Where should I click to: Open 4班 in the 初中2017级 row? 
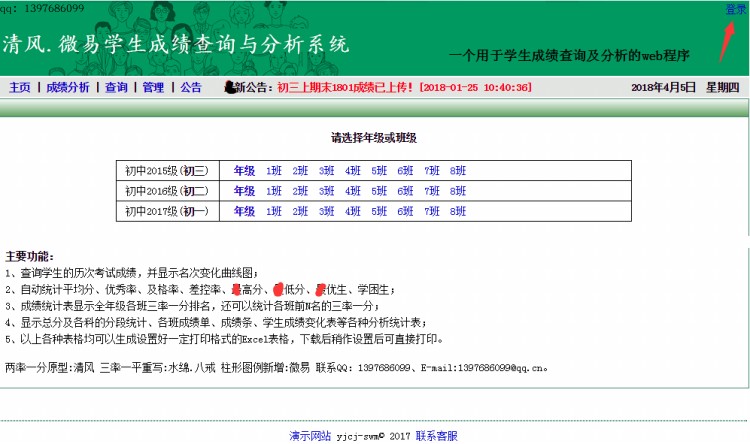(x=353, y=211)
